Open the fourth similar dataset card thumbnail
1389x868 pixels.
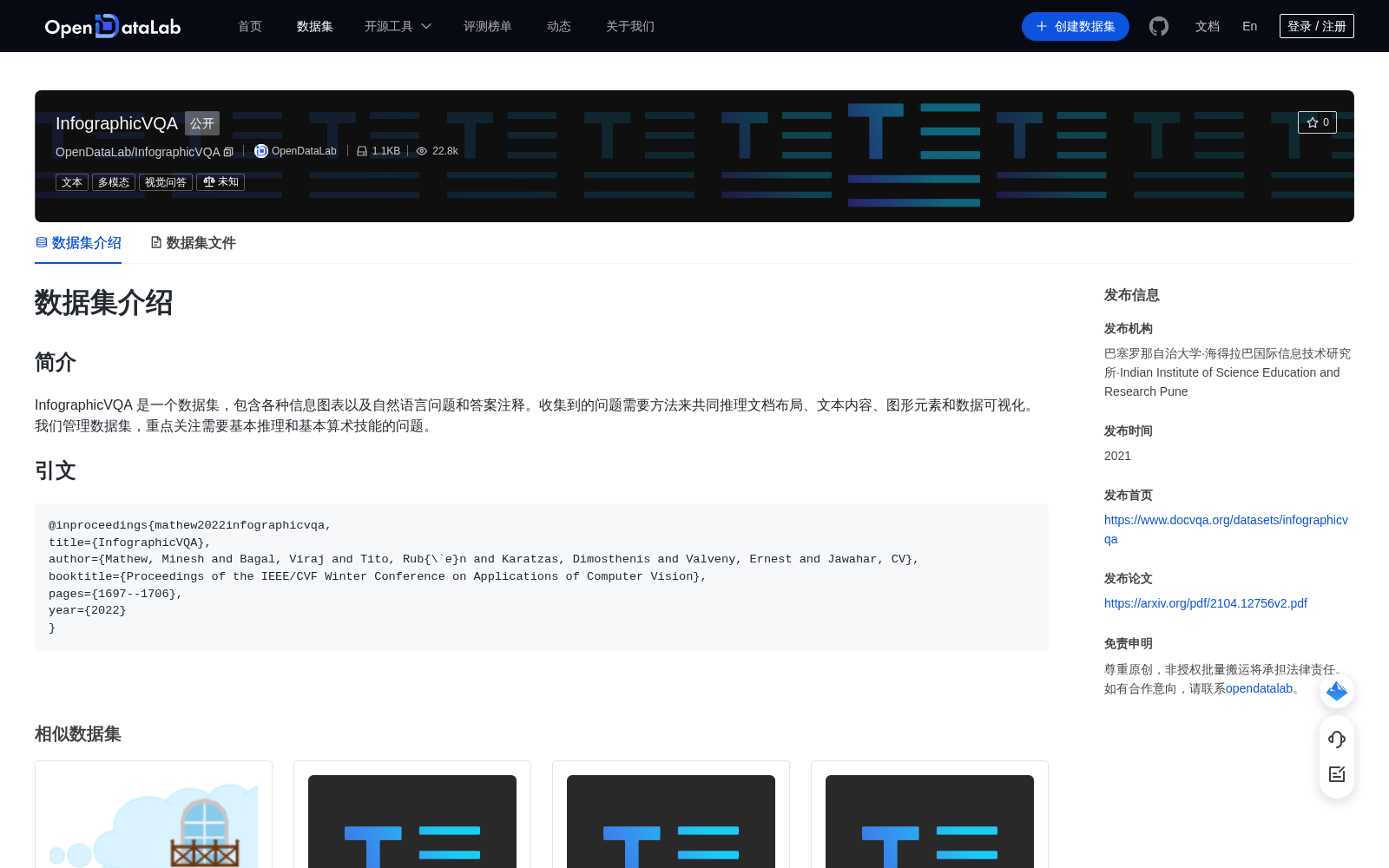[x=930, y=821]
